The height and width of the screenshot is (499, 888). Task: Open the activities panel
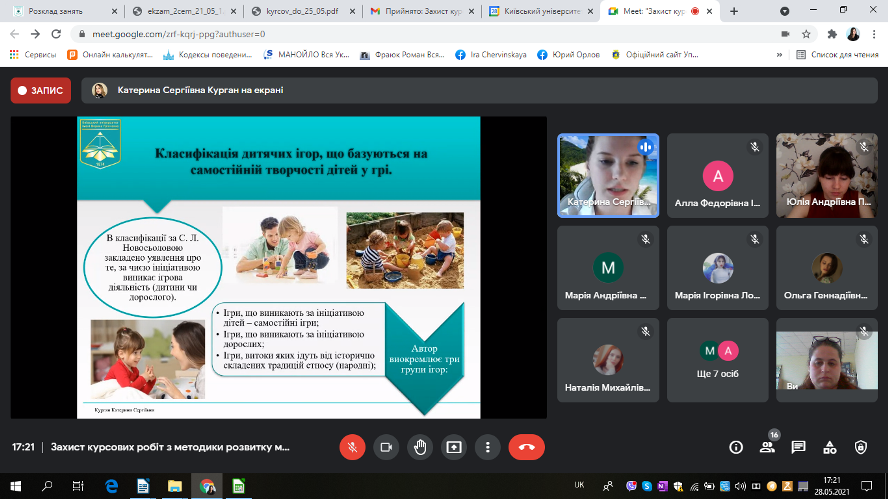pos(830,447)
